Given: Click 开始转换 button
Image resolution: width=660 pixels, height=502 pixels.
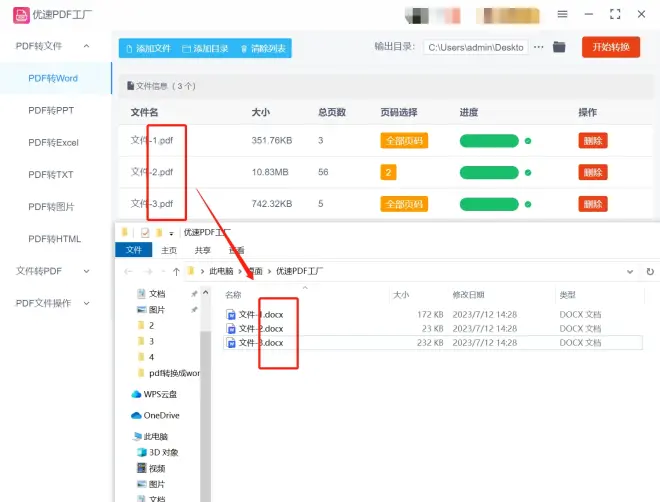Looking at the screenshot, I should tap(611, 47).
